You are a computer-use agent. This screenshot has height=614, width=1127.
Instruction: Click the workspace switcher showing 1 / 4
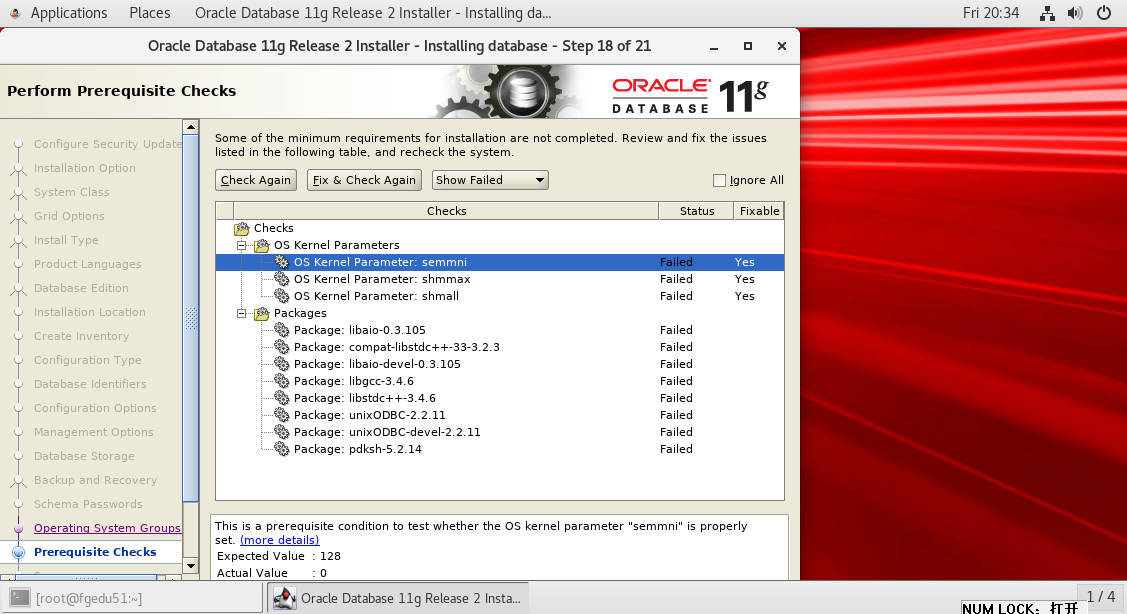coord(1100,597)
